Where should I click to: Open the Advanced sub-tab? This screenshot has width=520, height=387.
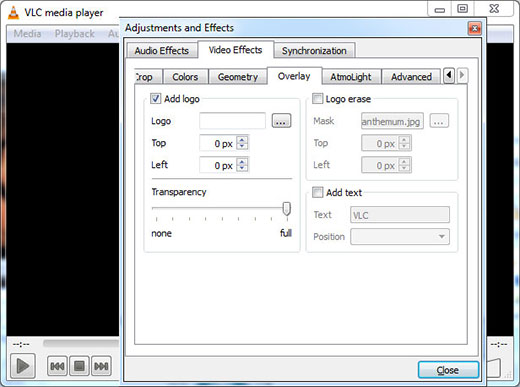click(x=411, y=77)
